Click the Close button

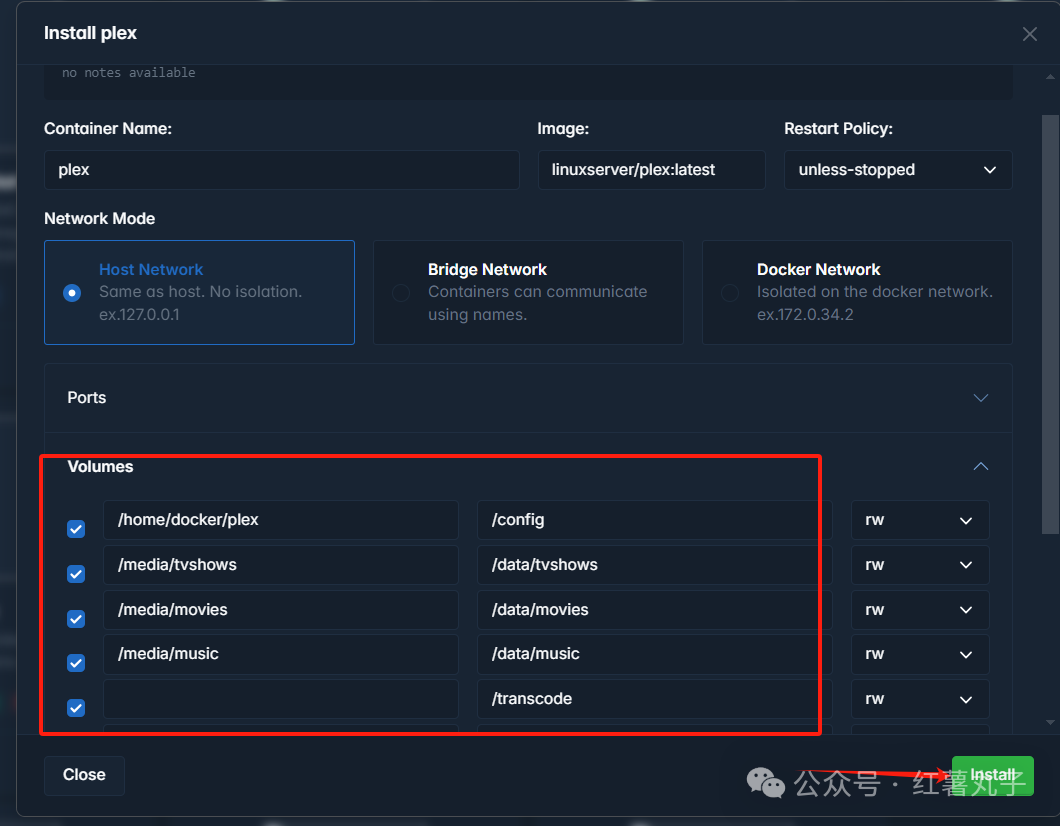pos(84,775)
